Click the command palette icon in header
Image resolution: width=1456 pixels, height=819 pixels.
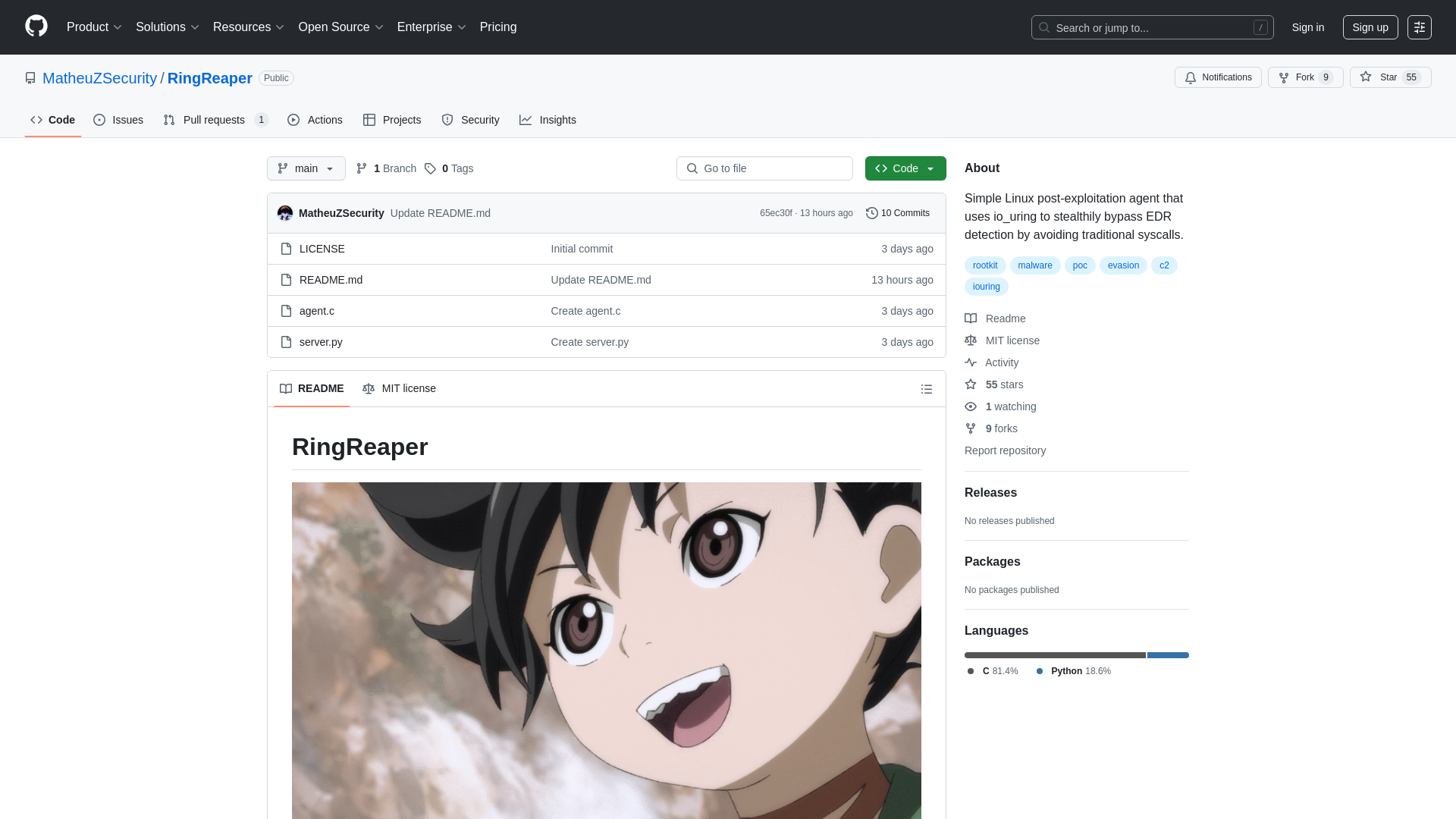tap(1420, 27)
